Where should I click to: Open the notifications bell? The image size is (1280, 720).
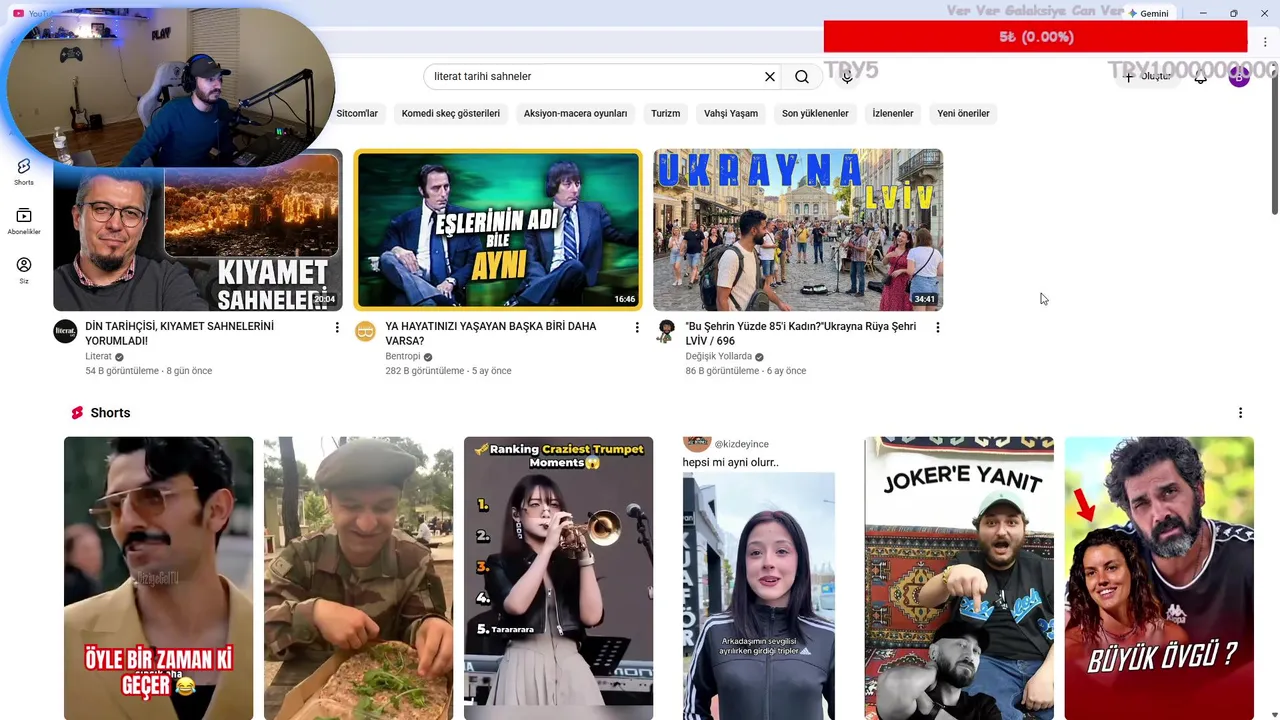point(1201,77)
